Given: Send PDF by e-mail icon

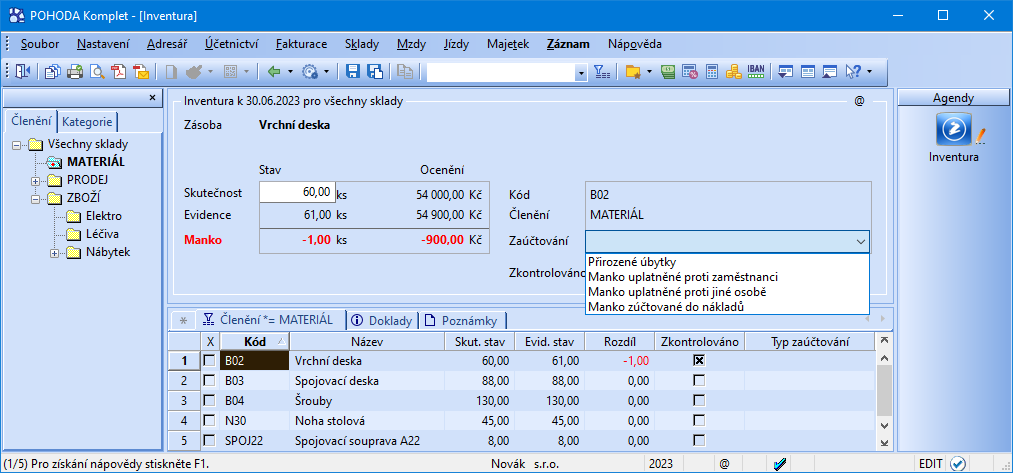Looking at the screenshot, I should (141, 72).
